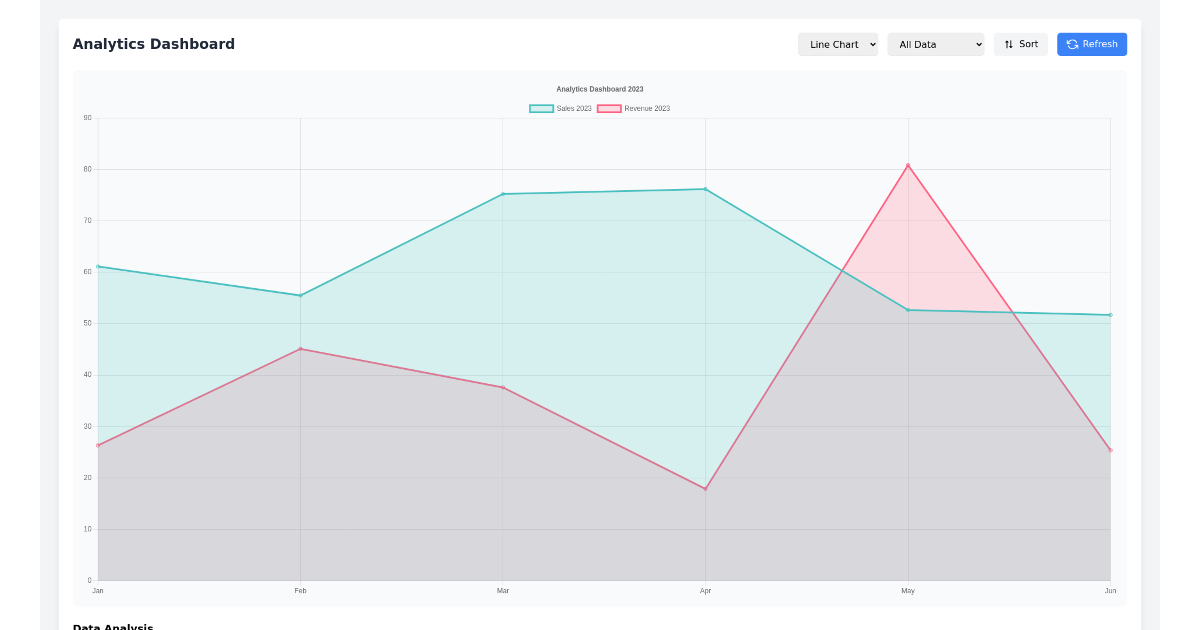Click the Sales data point for March
Screen dimensions: 1200x630
[x=503, y=194]
